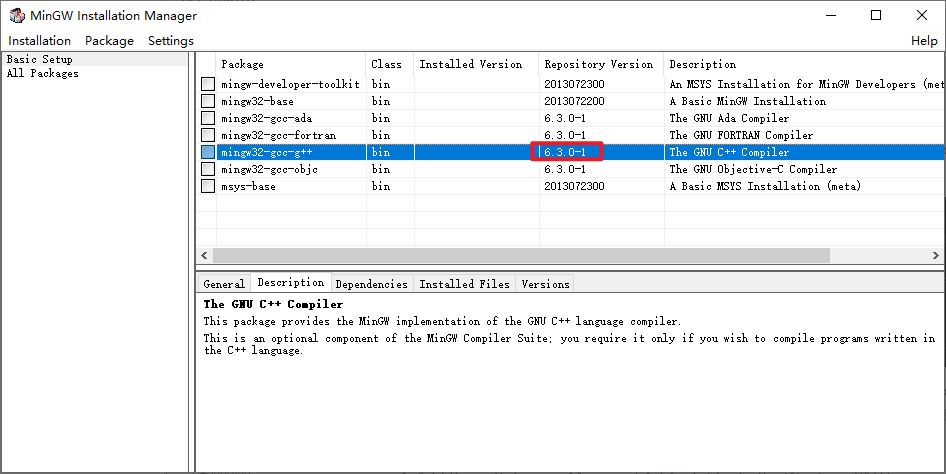Open the Package menu
Screen dimensions: 946x474
click(x=109, y=40)
